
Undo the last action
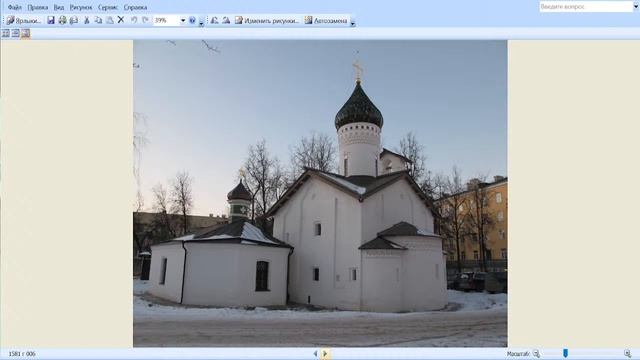pyautogui.click(x=134, y=20)
